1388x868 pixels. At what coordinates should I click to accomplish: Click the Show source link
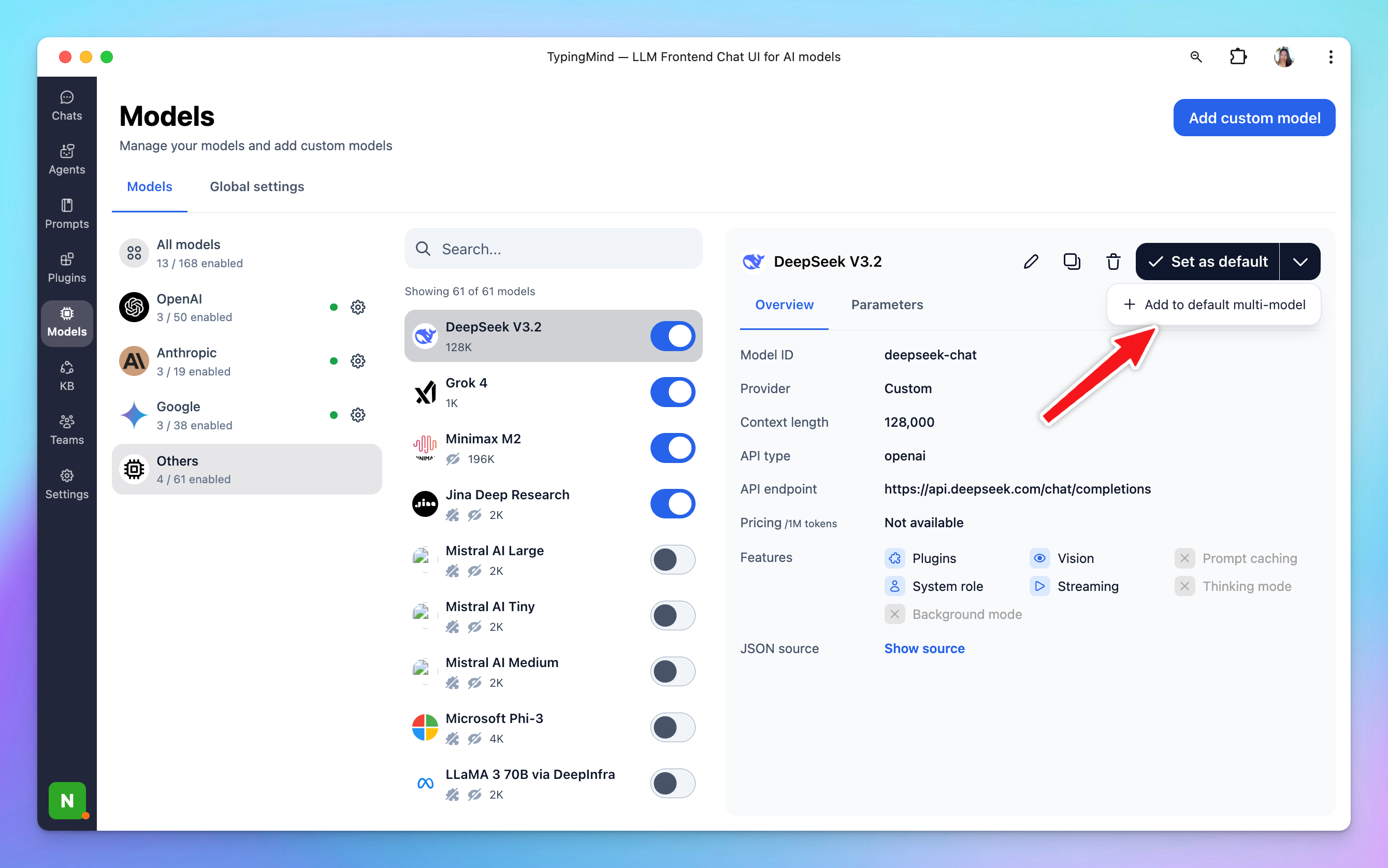(924, 648)
